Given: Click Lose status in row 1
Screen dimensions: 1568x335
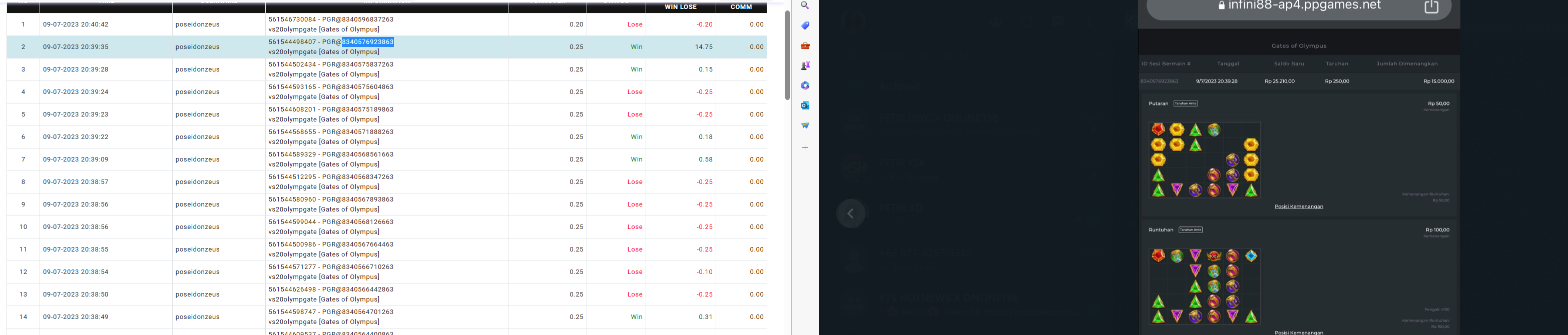Looking at the screenshot, I should click(635, 24).
